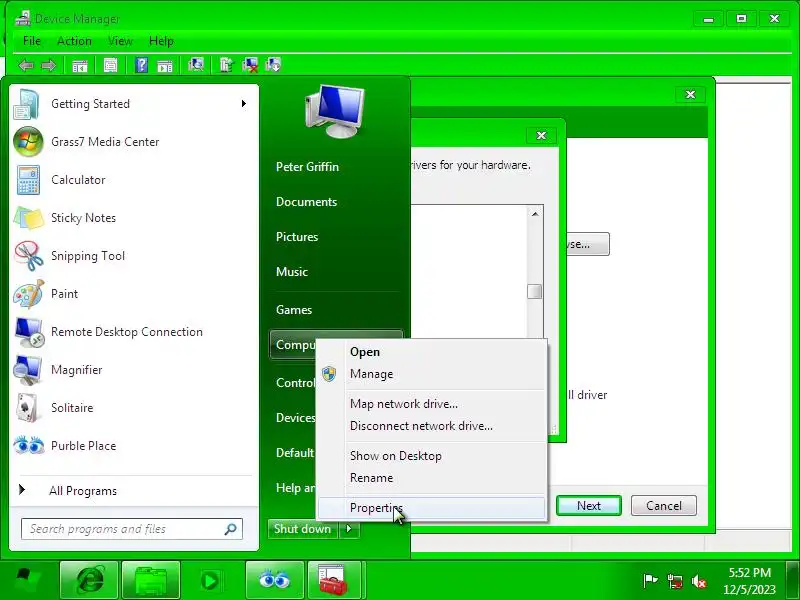Open Remote Desktop Connection

pyautogui.click(x=134, y=332)
